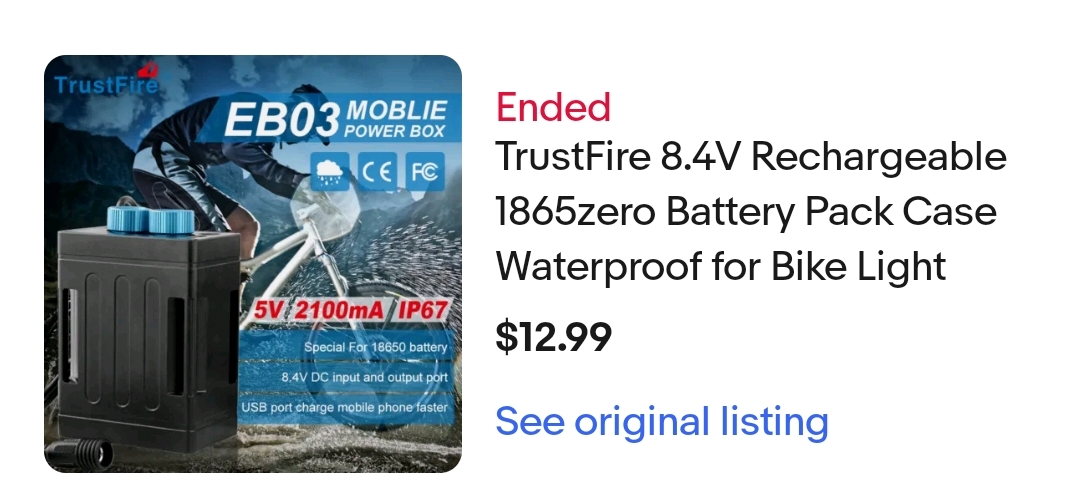The width and height of the screenshot is (1080, 490).
Task: Click the TrustFire 8.4V Rechargeable listing title
Action: [751, 212]
